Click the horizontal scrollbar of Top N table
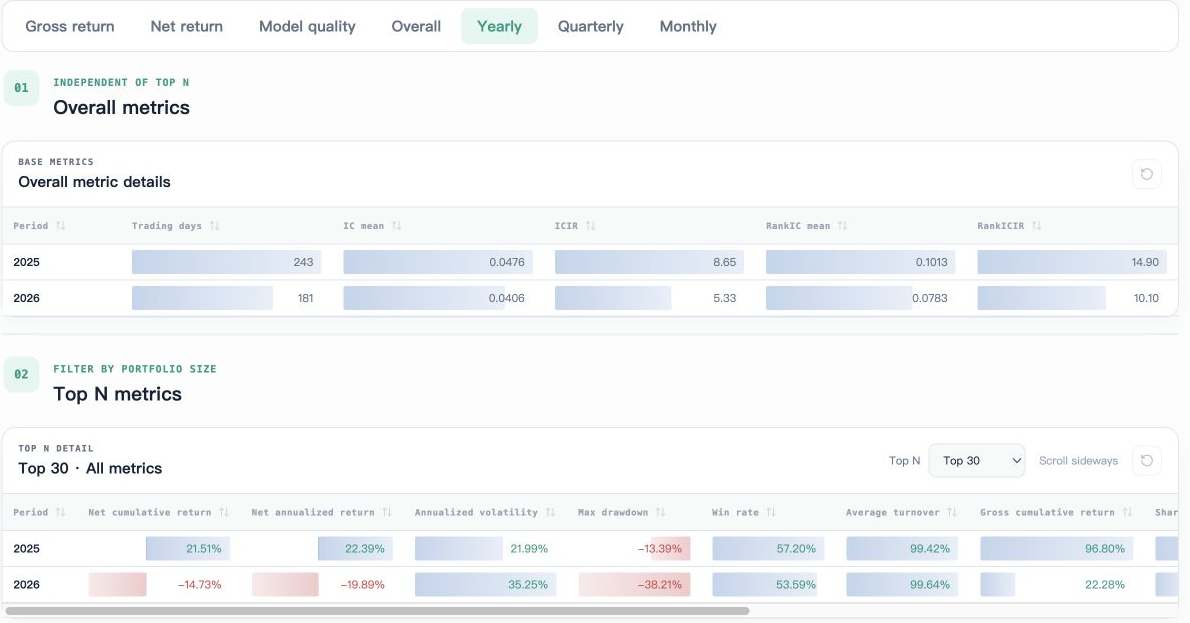 click(377, 611)
